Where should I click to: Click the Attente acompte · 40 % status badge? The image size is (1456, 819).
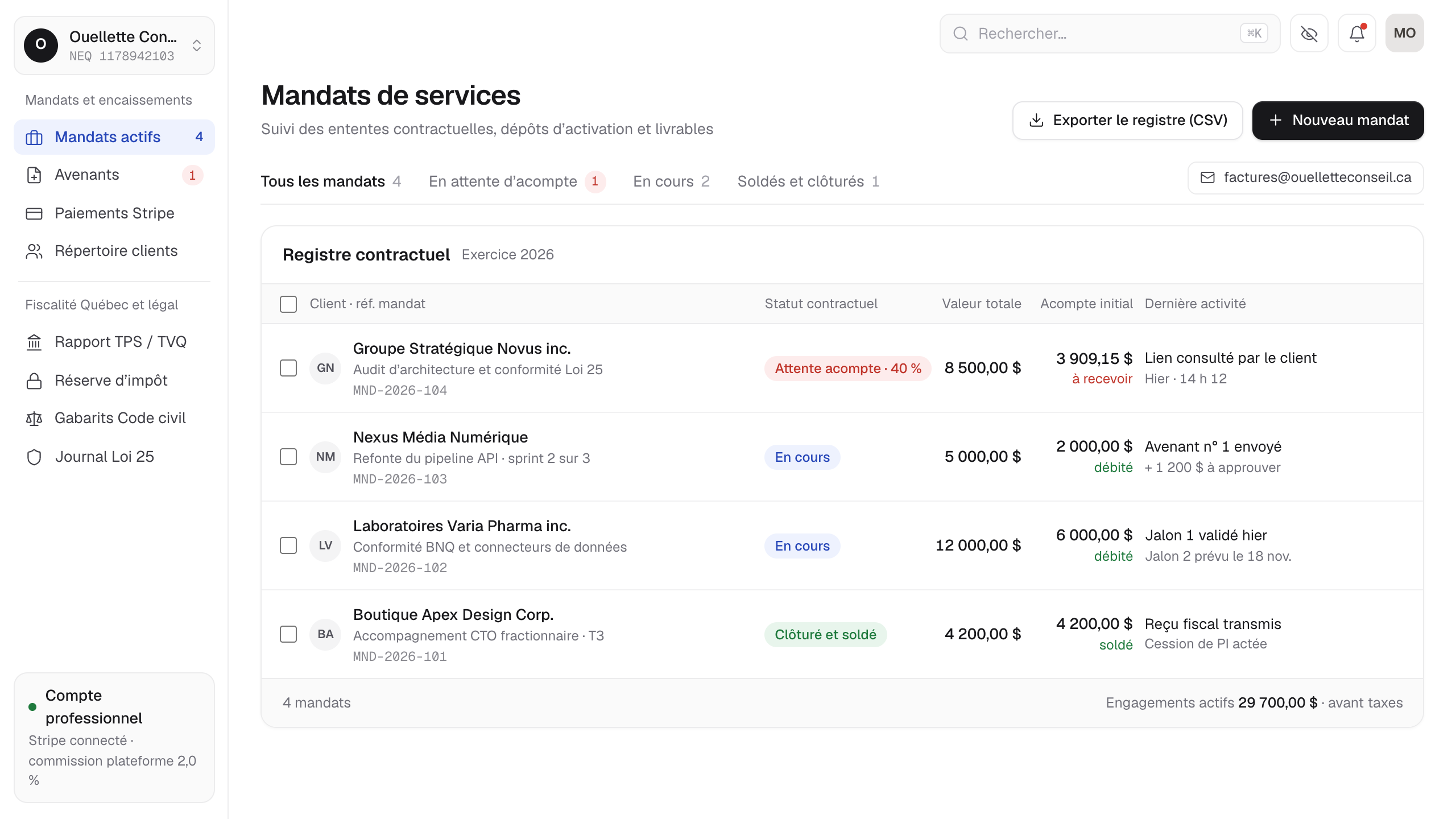tap(847, 369)
